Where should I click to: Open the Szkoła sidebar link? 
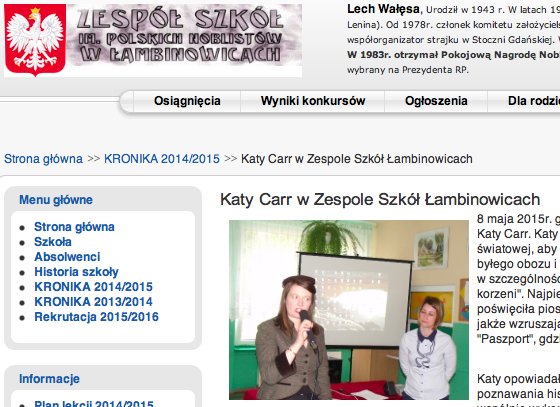[x=53, y=242]
